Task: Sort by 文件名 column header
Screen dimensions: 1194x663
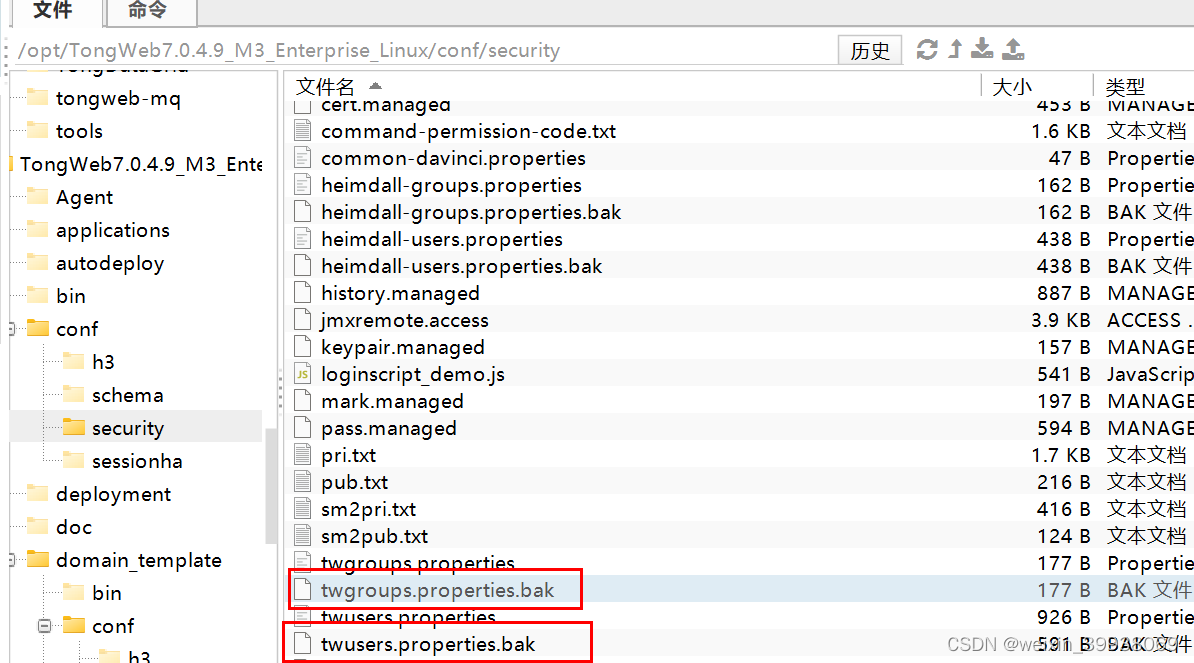Action: click(x=324, y=86)
